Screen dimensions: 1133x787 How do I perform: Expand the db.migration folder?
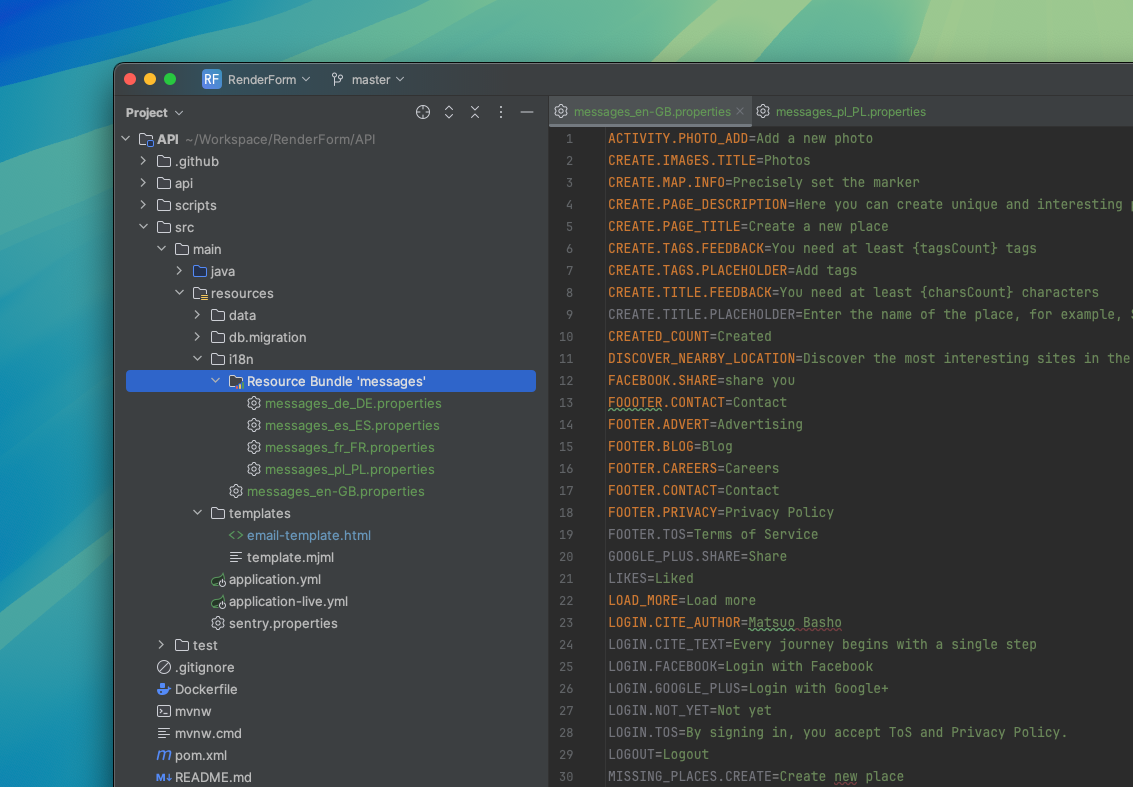pos(197,337)
